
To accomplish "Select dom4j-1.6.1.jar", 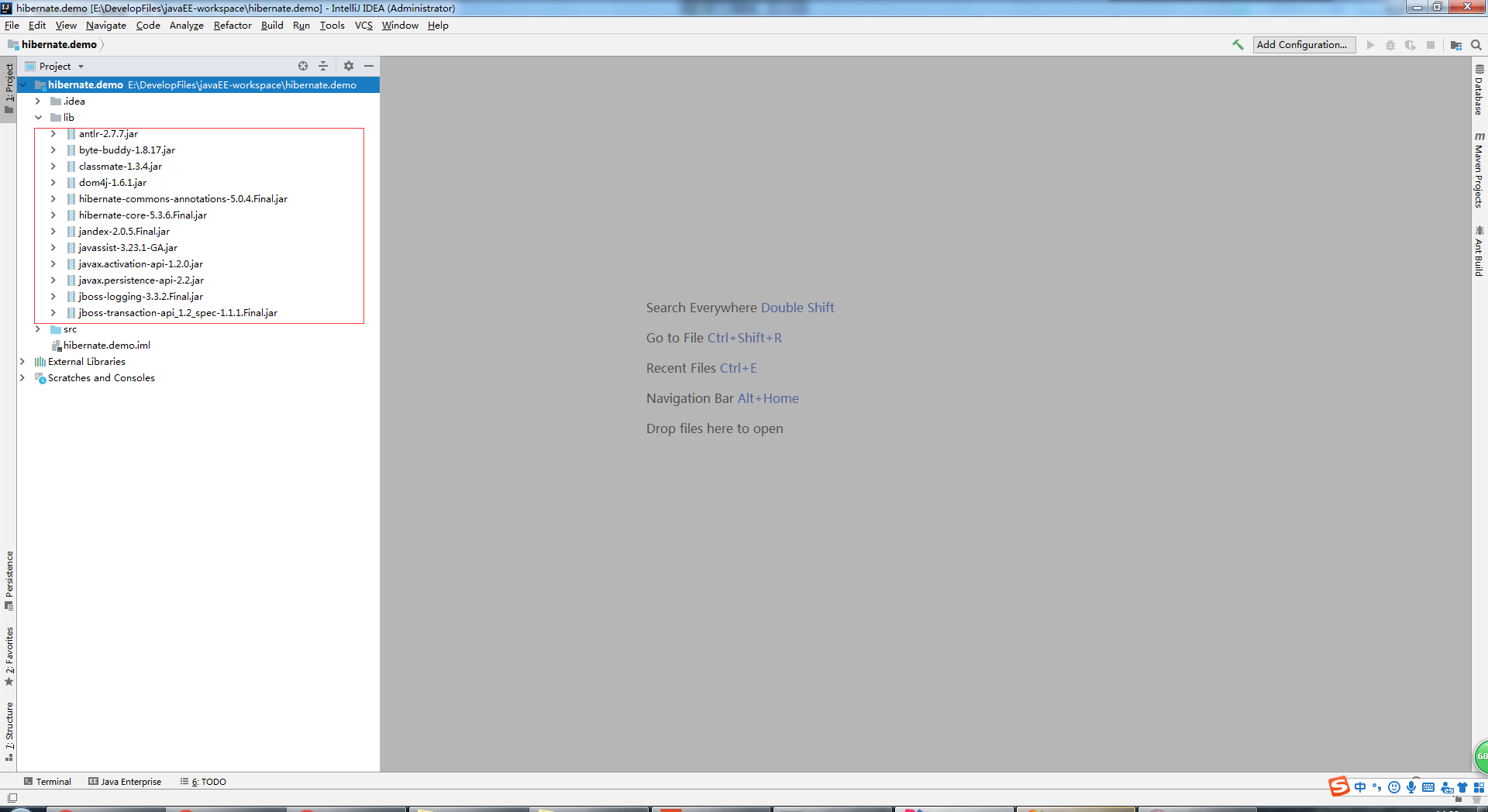I will pyautogui.click(x=112, y=183).
